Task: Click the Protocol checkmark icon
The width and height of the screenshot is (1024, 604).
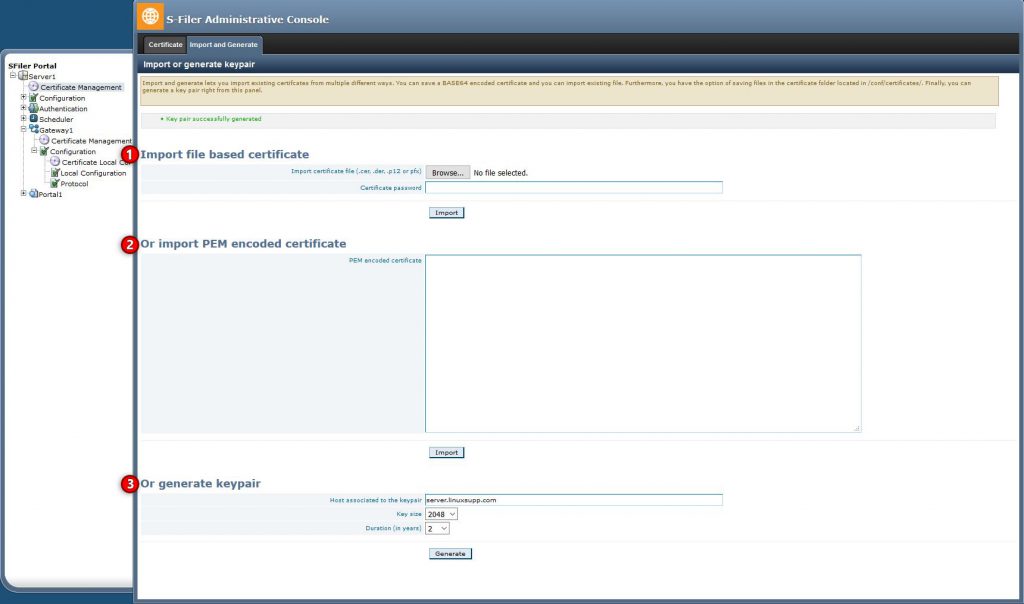Action: pos(55,183)
